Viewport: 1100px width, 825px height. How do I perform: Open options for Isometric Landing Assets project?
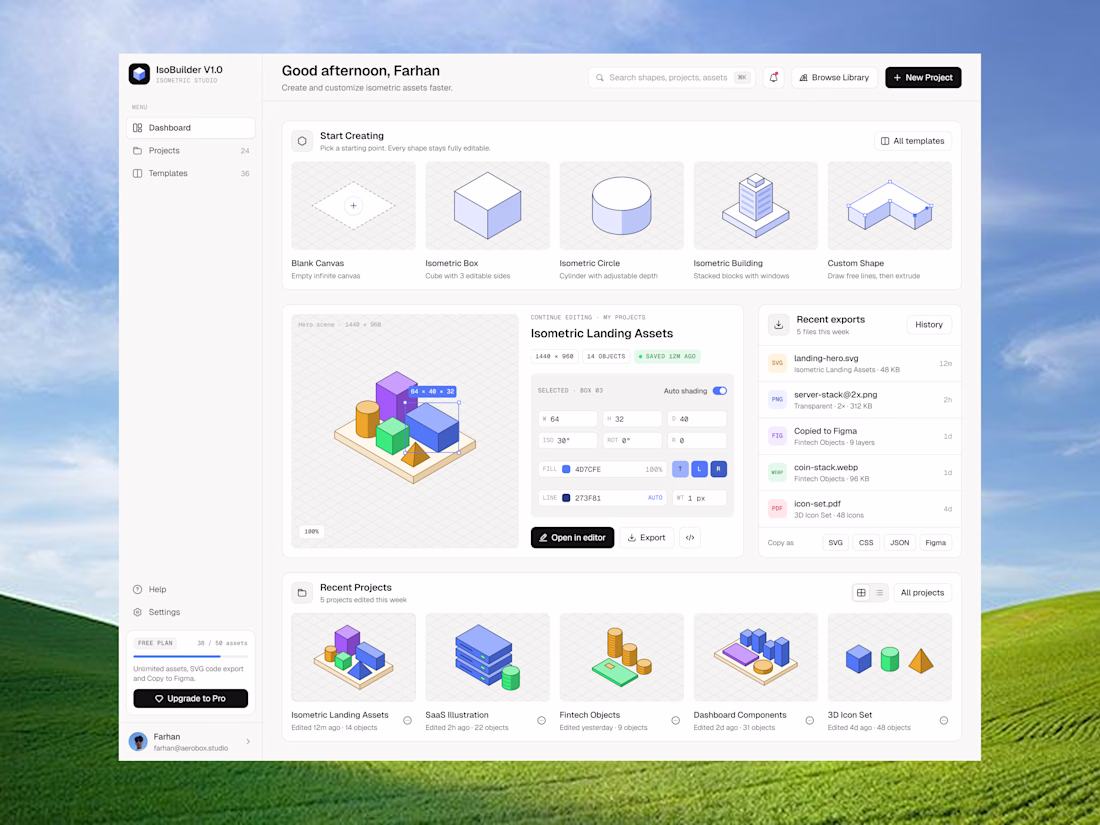click(408, 720)
